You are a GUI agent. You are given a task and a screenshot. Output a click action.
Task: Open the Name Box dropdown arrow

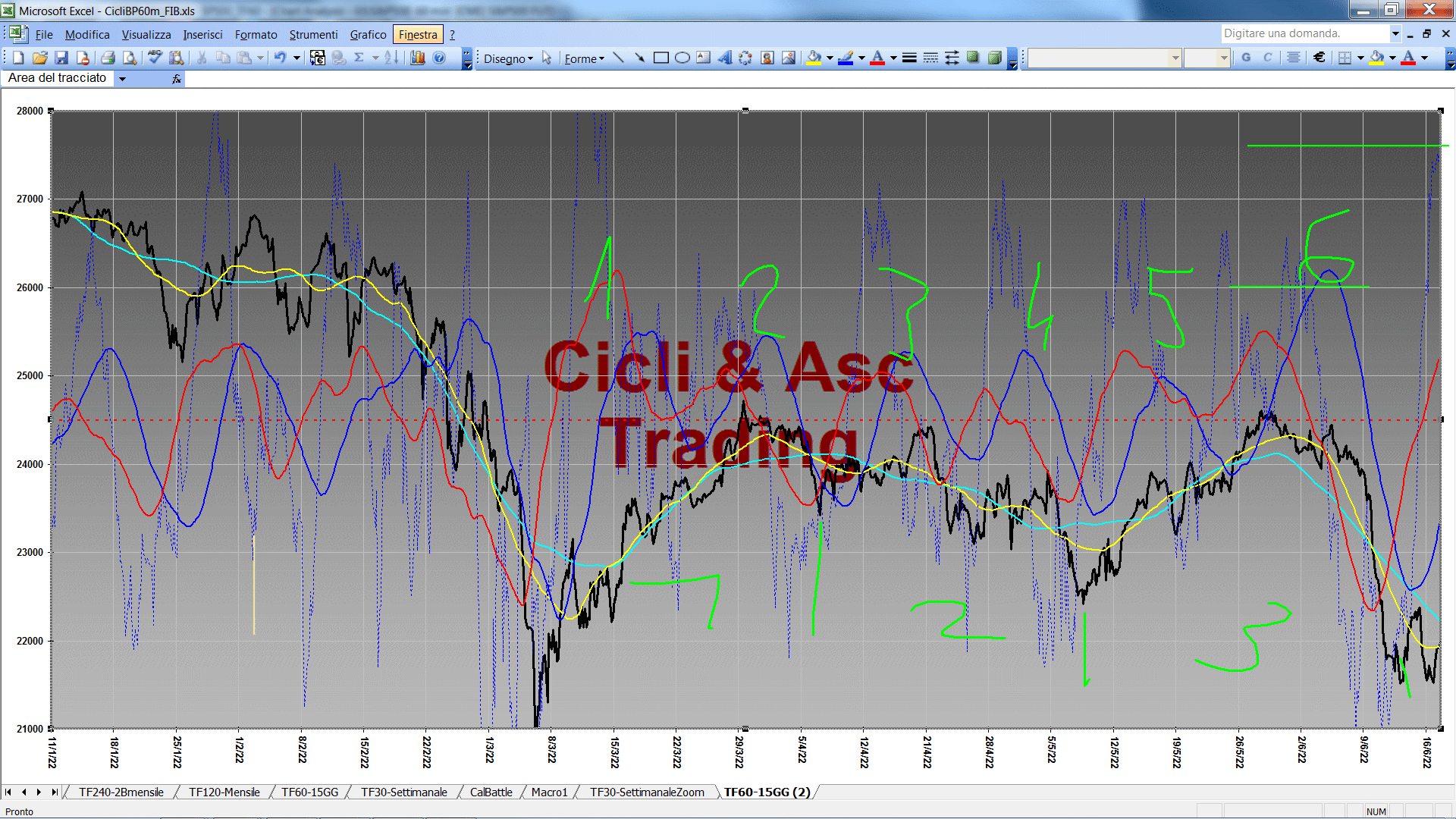(x=122, y=78)
